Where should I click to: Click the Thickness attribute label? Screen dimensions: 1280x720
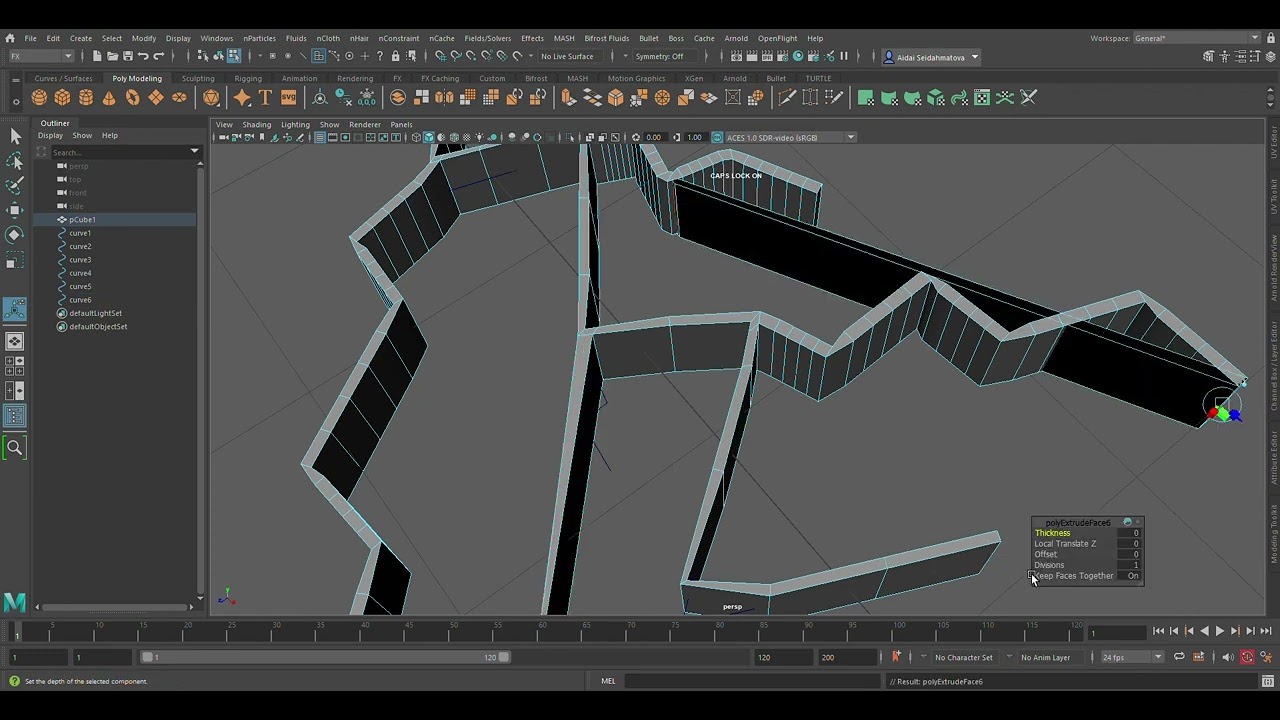1052,533
